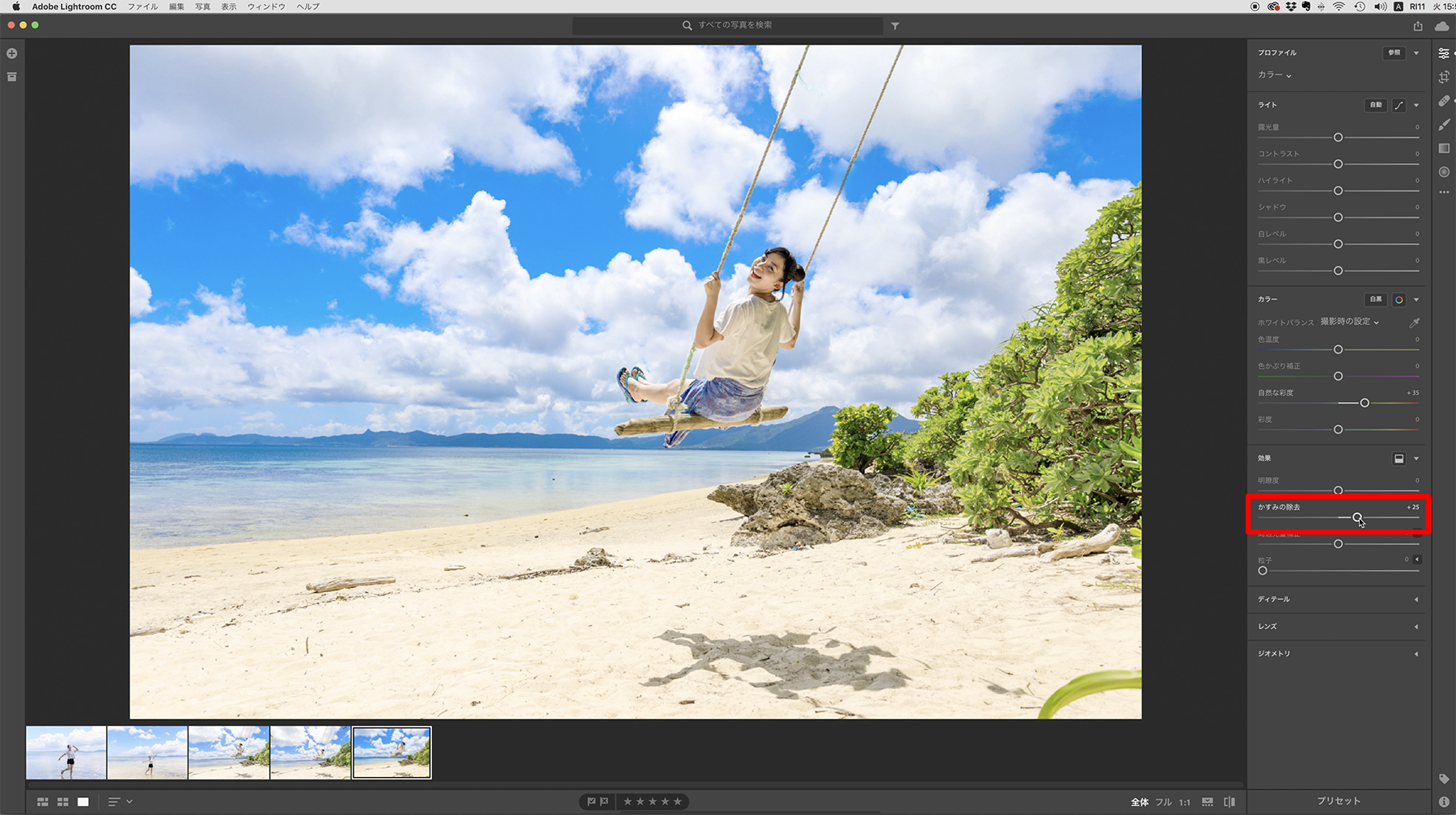Select the Radial Gradient tool
The image size is (1456, 815).
coord(1444,171)
